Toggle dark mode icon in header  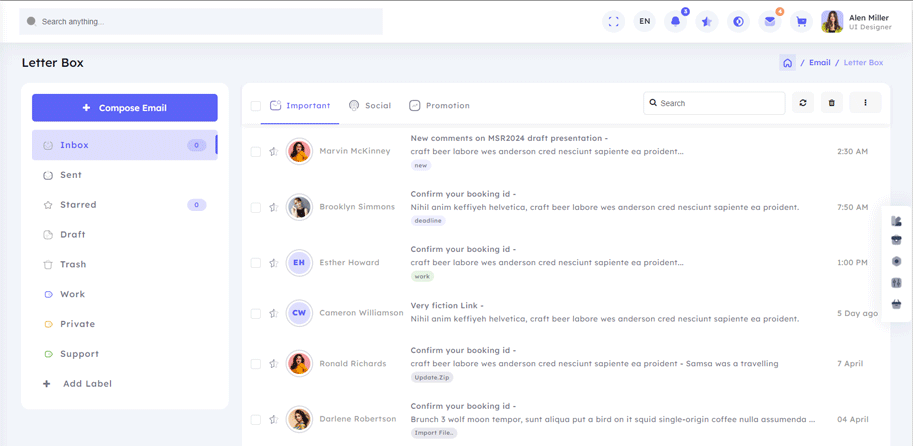pos(738,21)
